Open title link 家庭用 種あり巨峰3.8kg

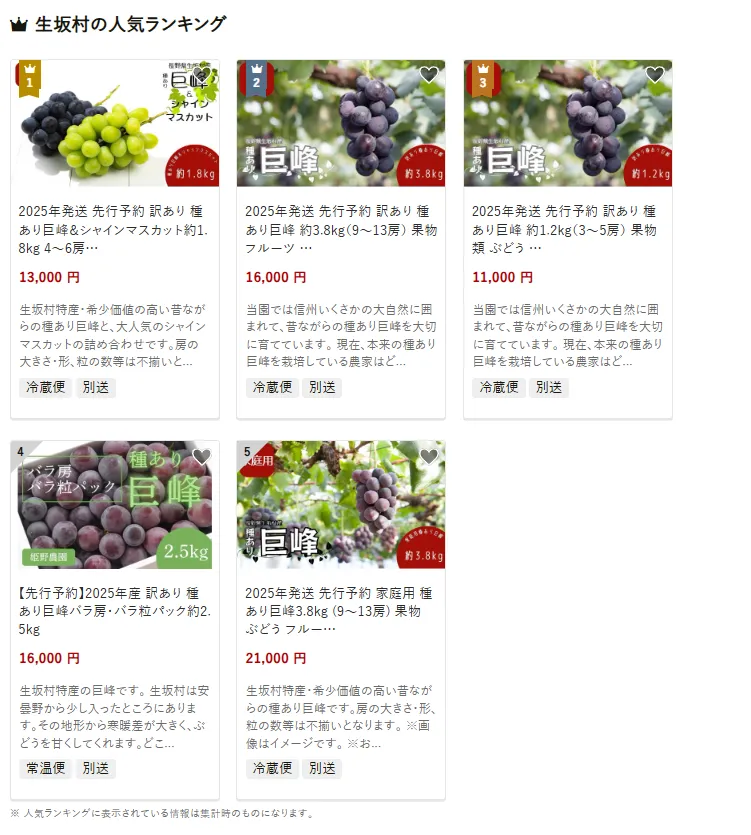(x=339, y=611)
